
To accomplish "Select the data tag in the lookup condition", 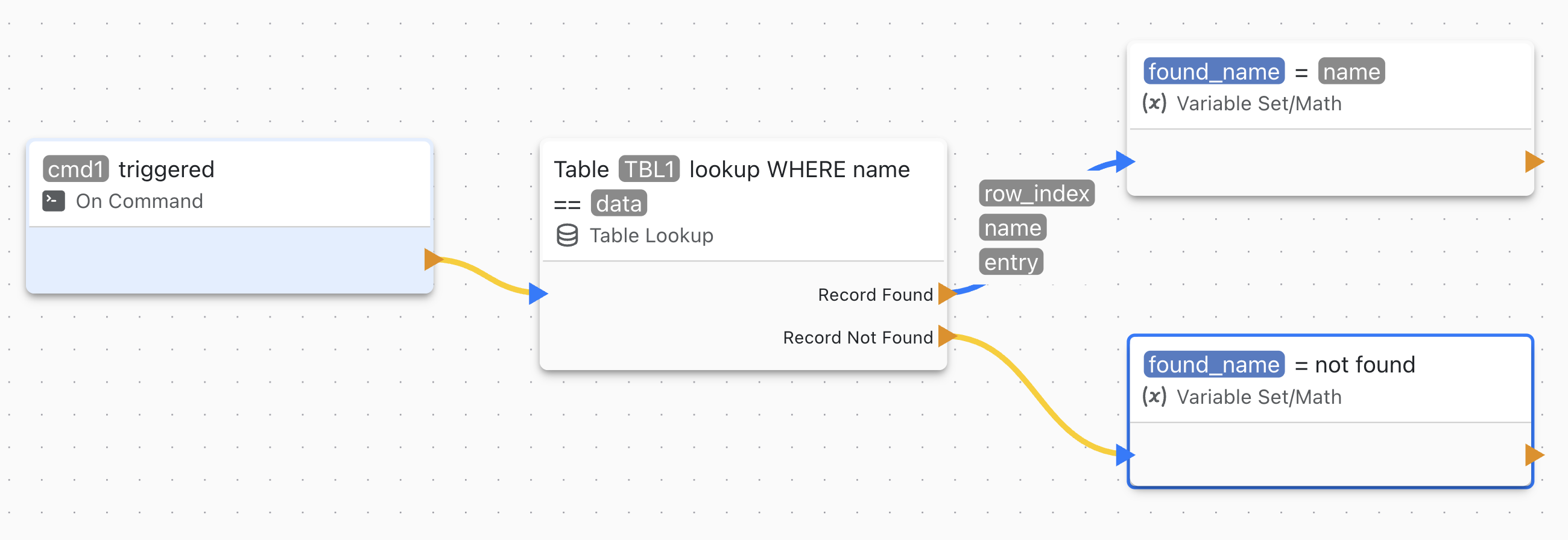I will click(x=618, y=204).
